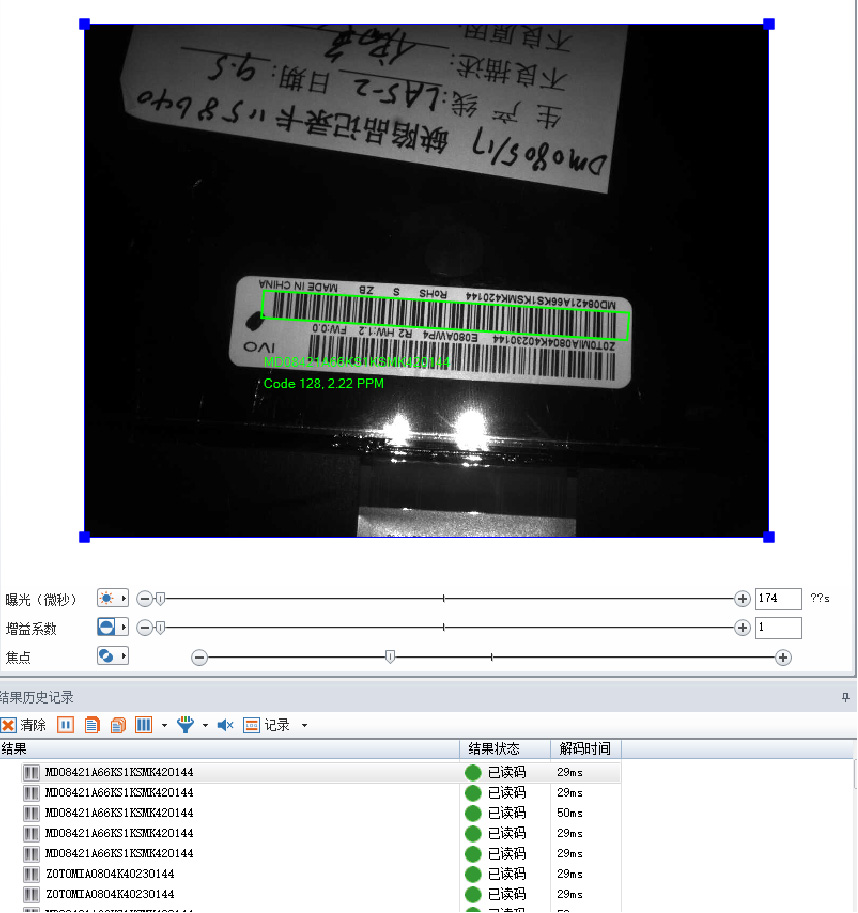Screen dimensions: 858x913
Task: Click the gain coefficient slider thumb
Action: tap(161, 627)
